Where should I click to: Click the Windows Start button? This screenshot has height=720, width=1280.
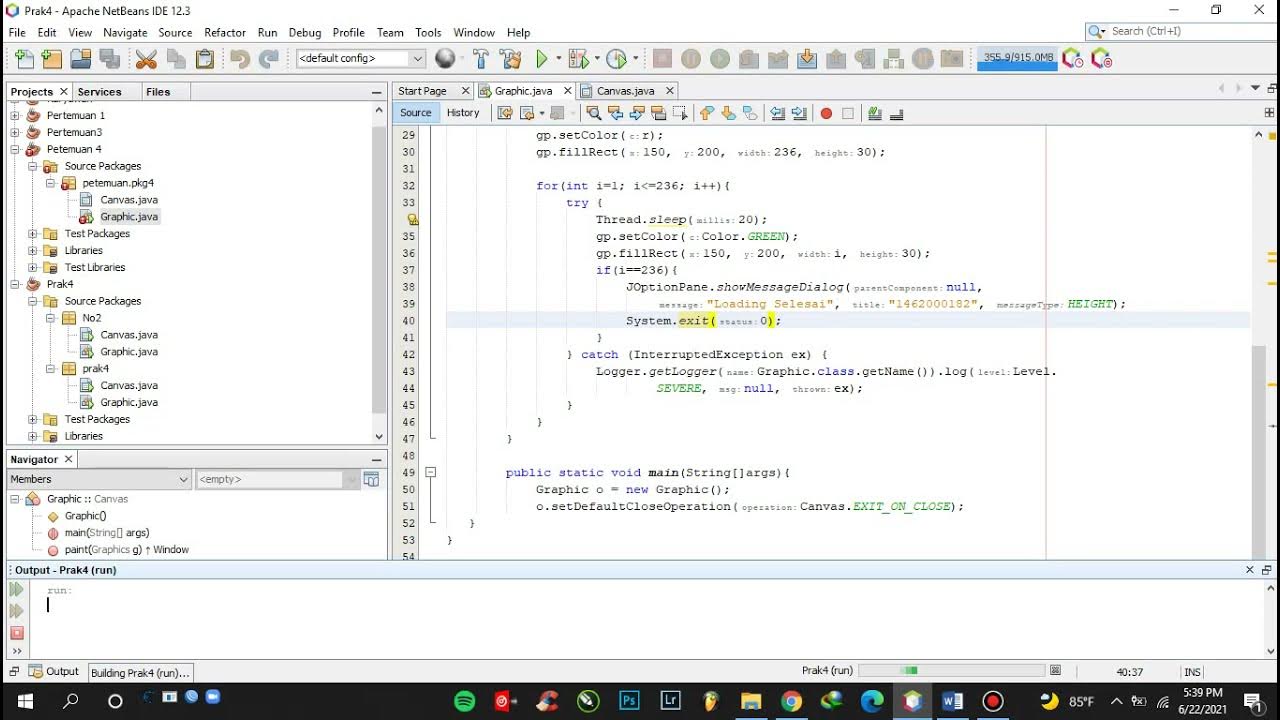coord(25,701)
